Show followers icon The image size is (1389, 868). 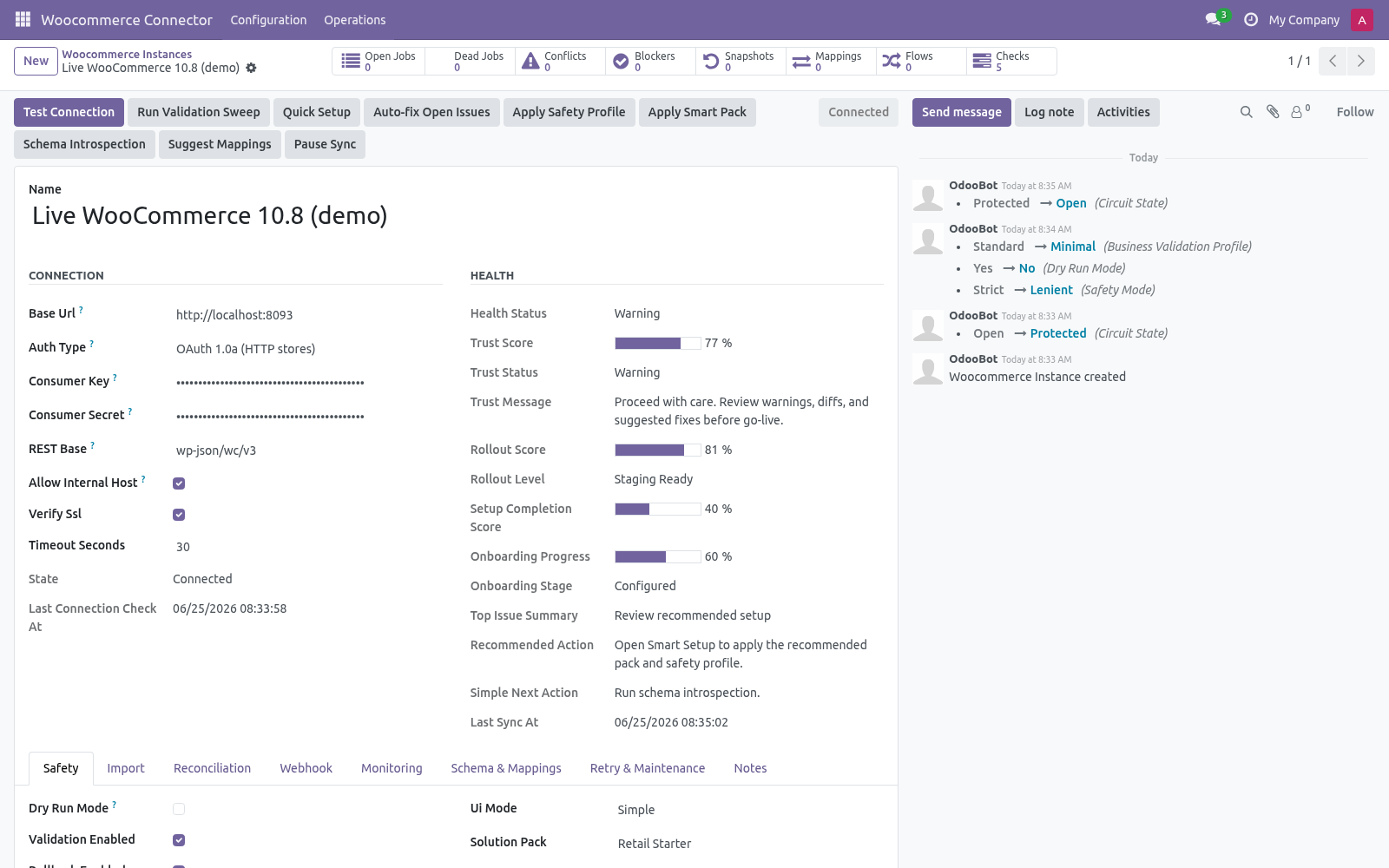pos(1300,111)
